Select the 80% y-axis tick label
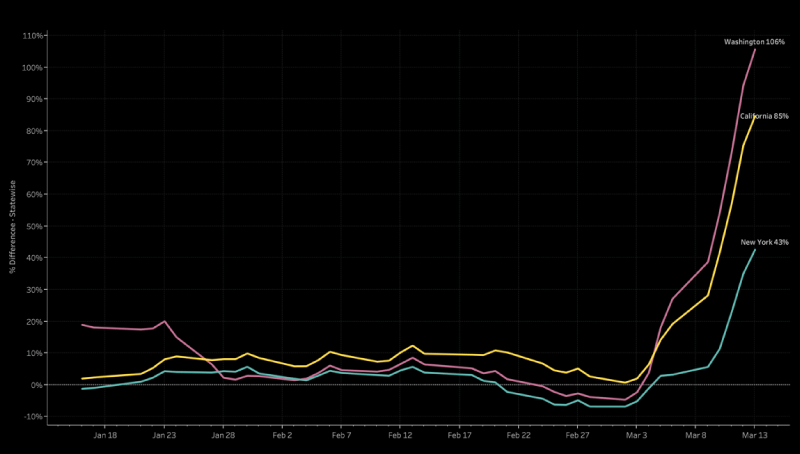 34,131
